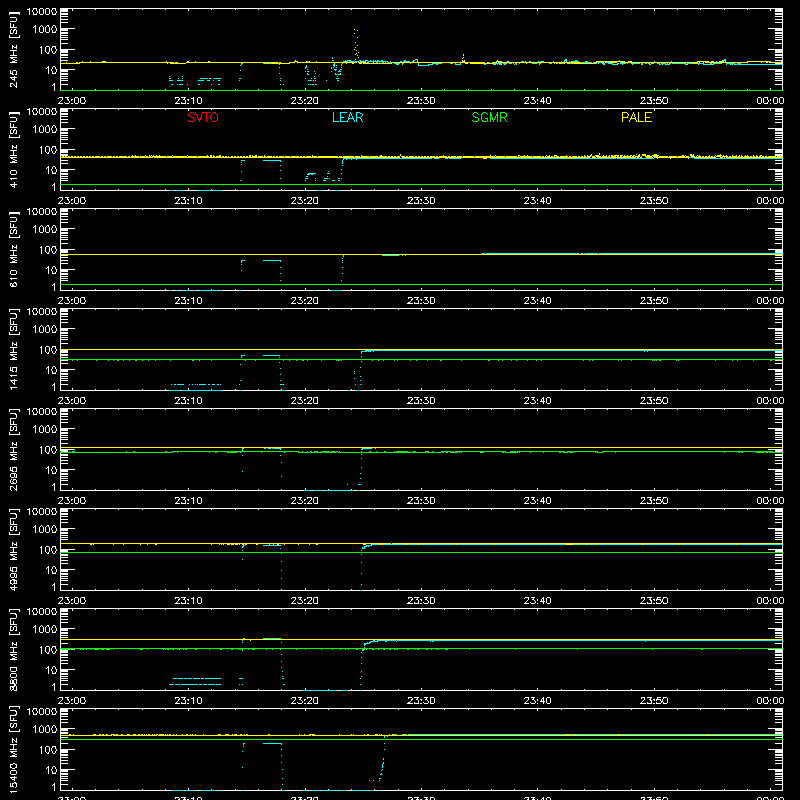
Task: Click 23:20 tick label under 245 MHz plot
Action: (x=305, y=101)
